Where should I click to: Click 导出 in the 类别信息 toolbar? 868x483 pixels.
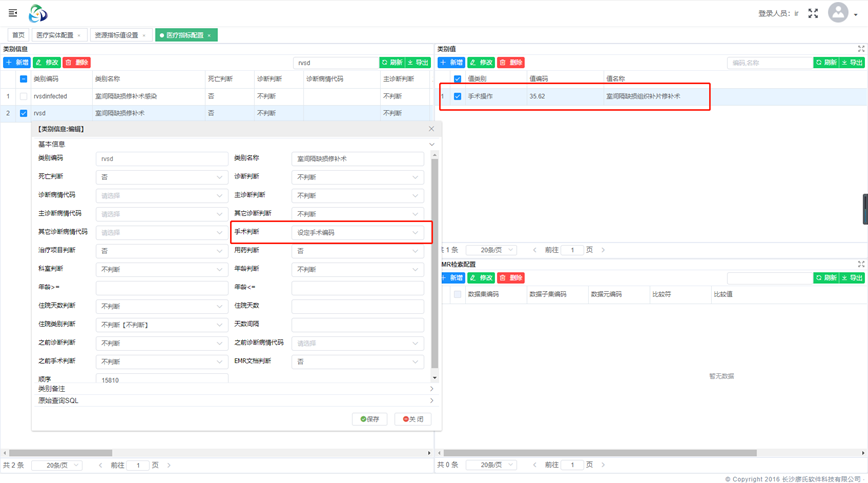tap(418, 63)
